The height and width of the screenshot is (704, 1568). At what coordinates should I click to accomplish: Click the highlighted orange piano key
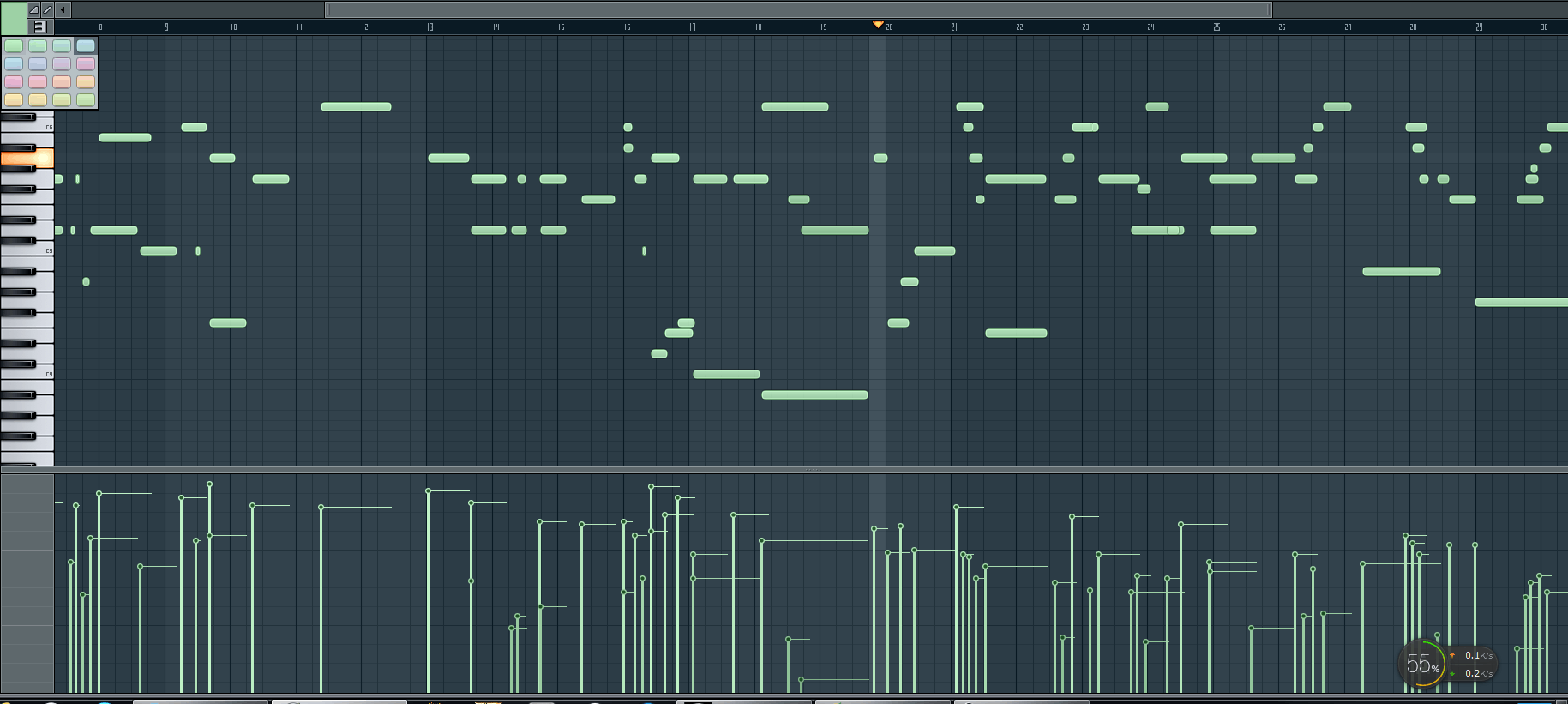(27, 158)
